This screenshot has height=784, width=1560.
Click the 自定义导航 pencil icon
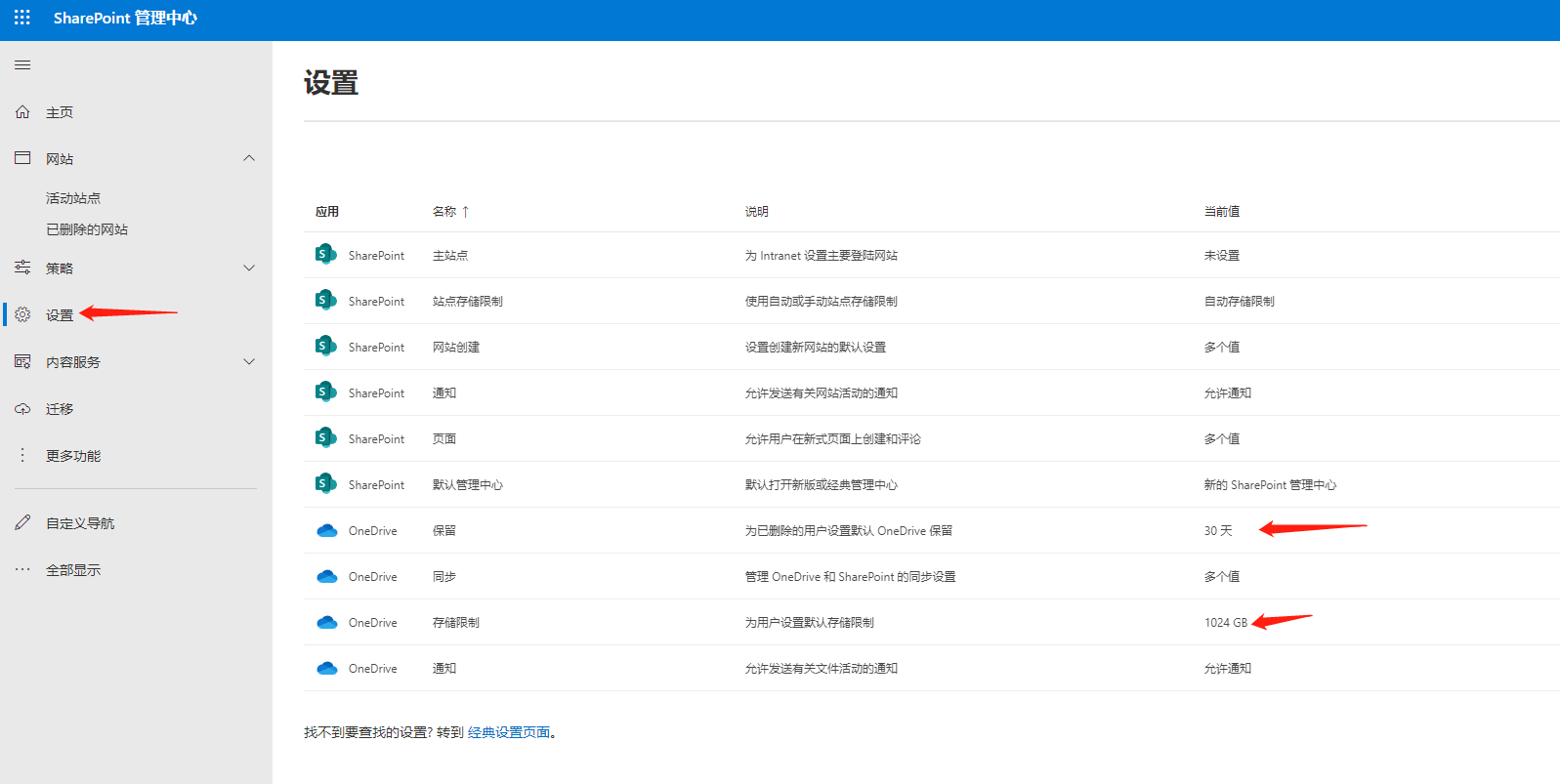click(22, 522)
